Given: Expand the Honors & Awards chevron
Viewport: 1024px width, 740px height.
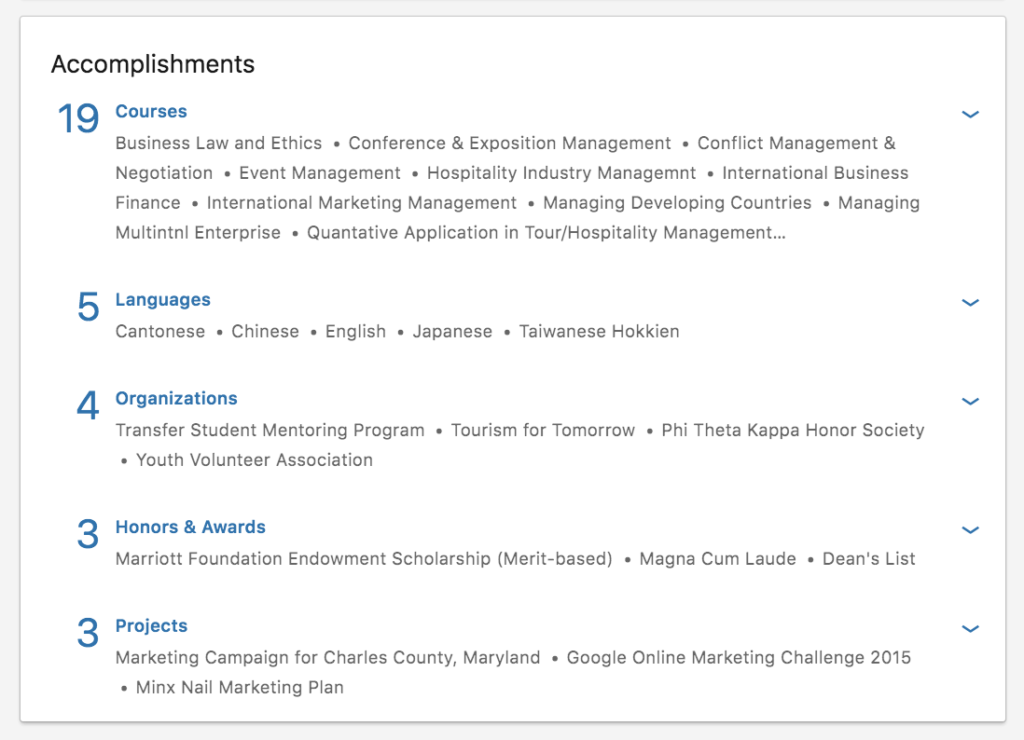Looking at the screenshot, I should [970, 530].
